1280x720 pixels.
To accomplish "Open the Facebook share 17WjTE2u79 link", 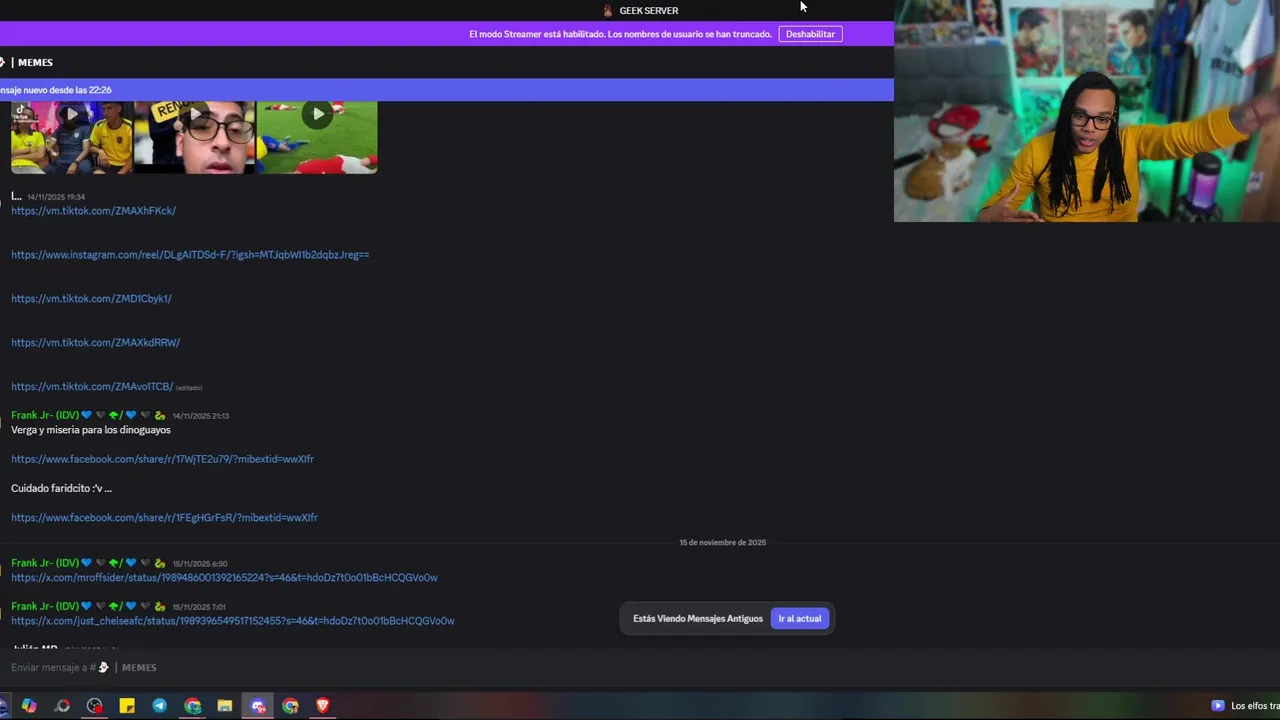I will [x=162, y=459].
